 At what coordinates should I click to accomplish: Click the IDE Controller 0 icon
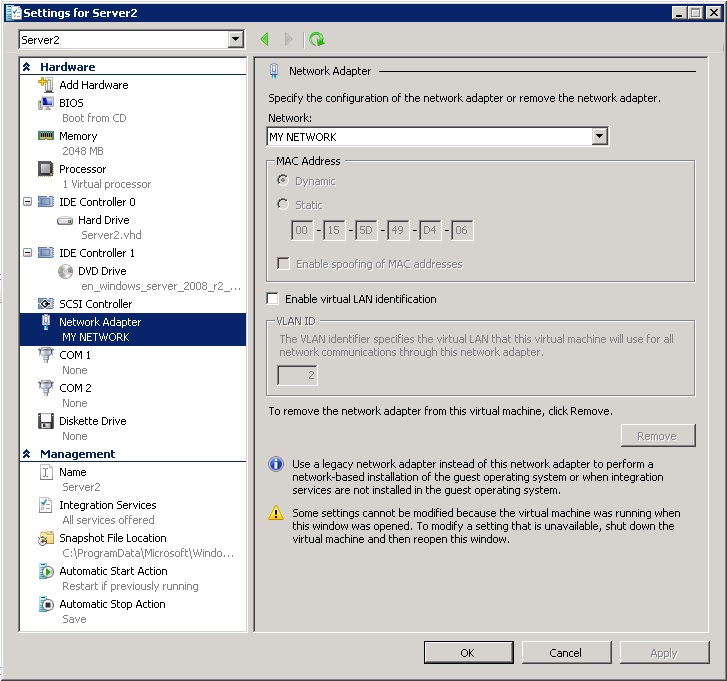coord(45,202)
